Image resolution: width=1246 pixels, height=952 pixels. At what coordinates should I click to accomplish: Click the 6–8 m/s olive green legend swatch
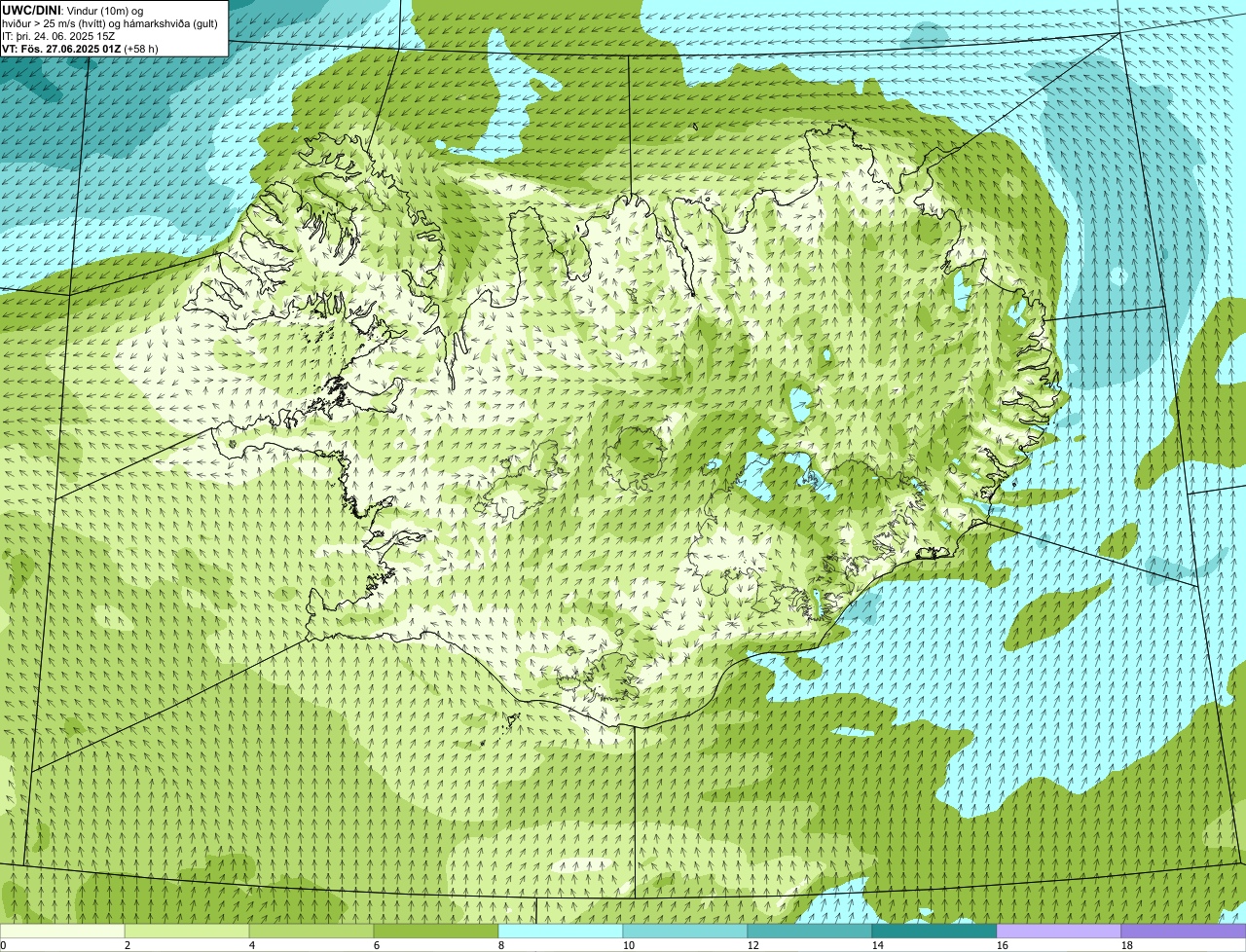[x=436, y=931]
